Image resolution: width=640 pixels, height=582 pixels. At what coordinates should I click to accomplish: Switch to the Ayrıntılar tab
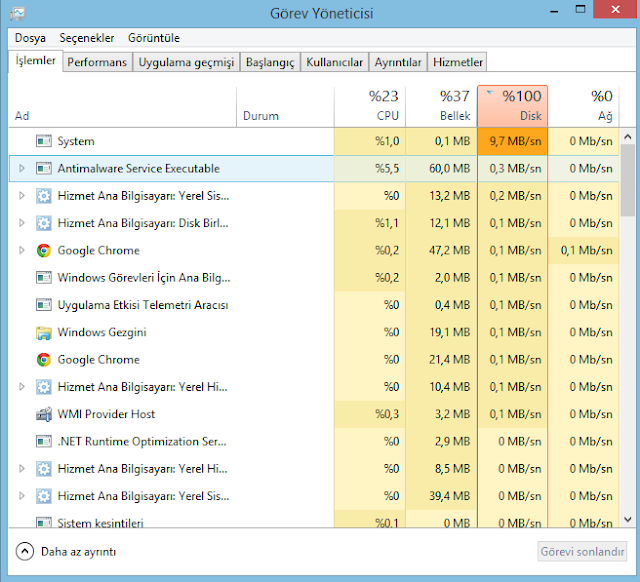click(398, 62)
